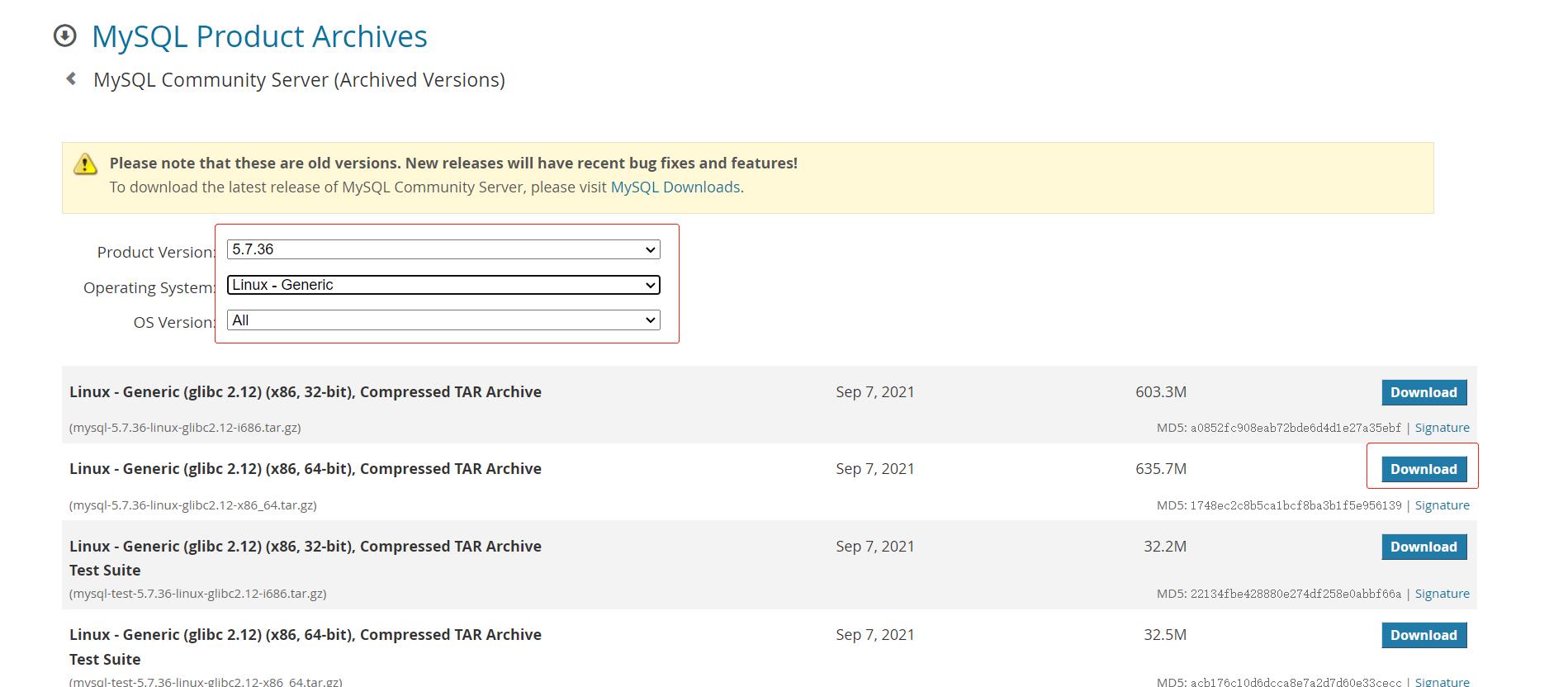Image resolution: width=1568 pixels, height=687 pixels.
Task: Click Sep 7, 2021 date of 64-bit TAR Archive
Action: click(x=875, y=469)
